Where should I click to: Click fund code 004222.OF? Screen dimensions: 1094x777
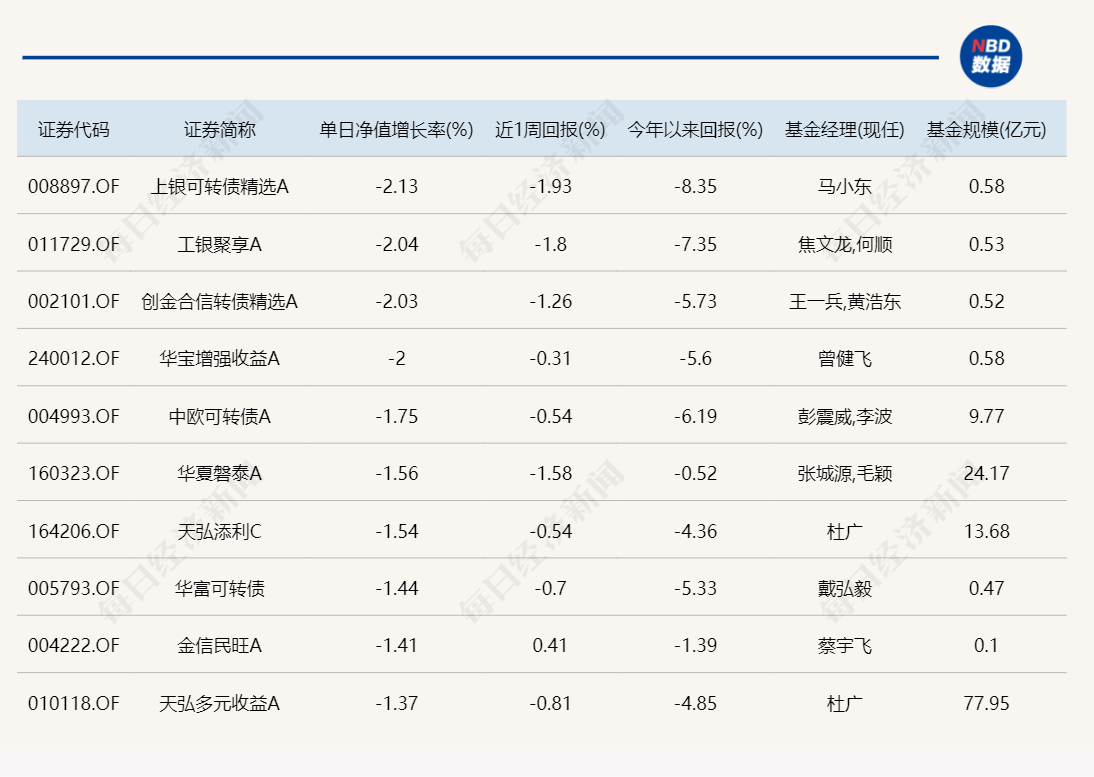pyautogui.click(x=73, y=646)
